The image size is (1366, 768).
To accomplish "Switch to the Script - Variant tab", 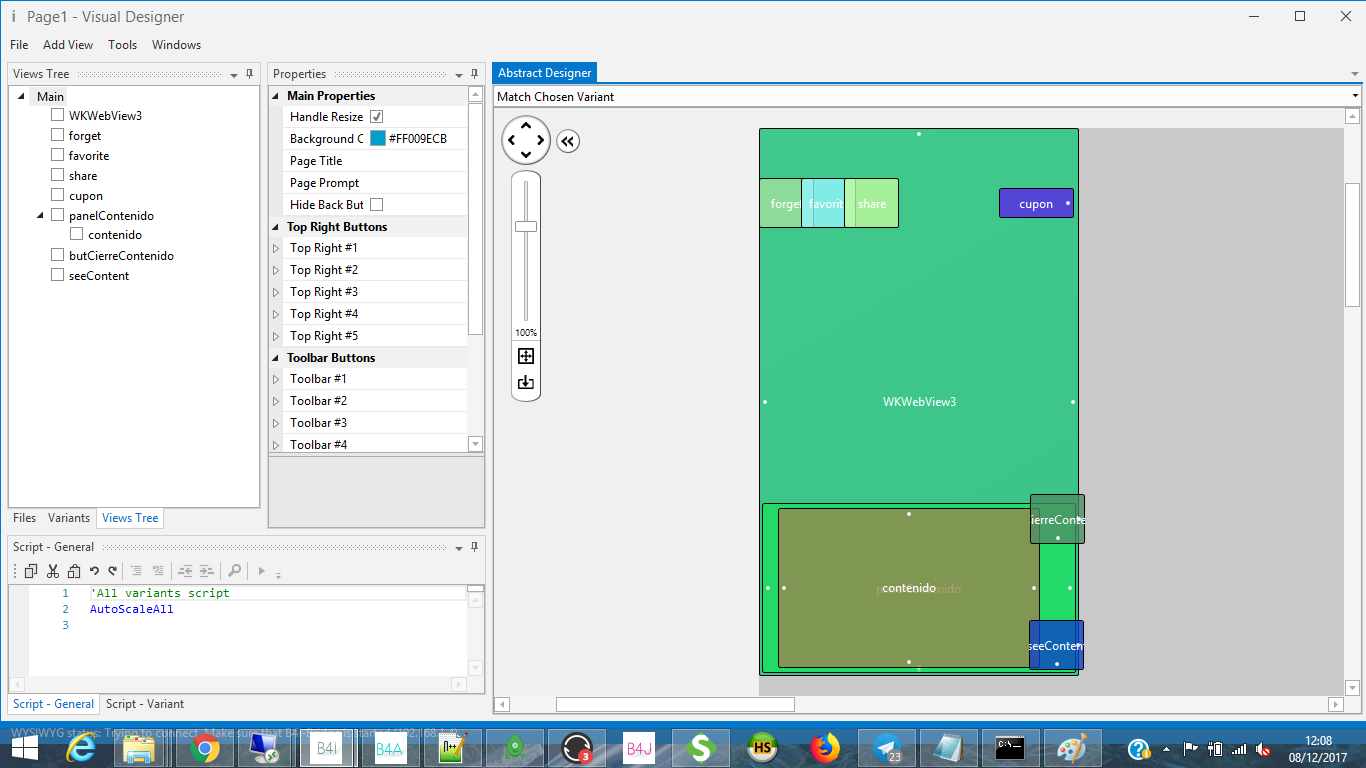I will (145, 704).
